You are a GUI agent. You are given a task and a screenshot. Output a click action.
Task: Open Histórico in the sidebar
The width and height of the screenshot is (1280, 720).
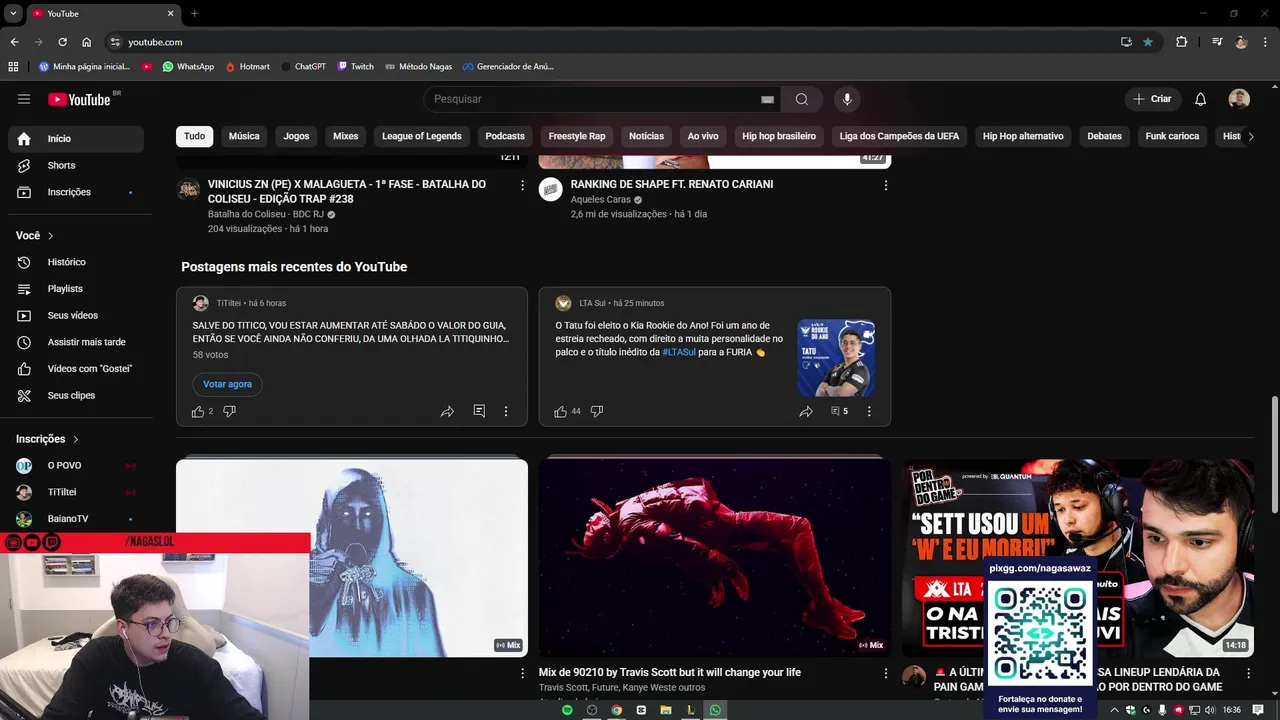click(76, 262)
